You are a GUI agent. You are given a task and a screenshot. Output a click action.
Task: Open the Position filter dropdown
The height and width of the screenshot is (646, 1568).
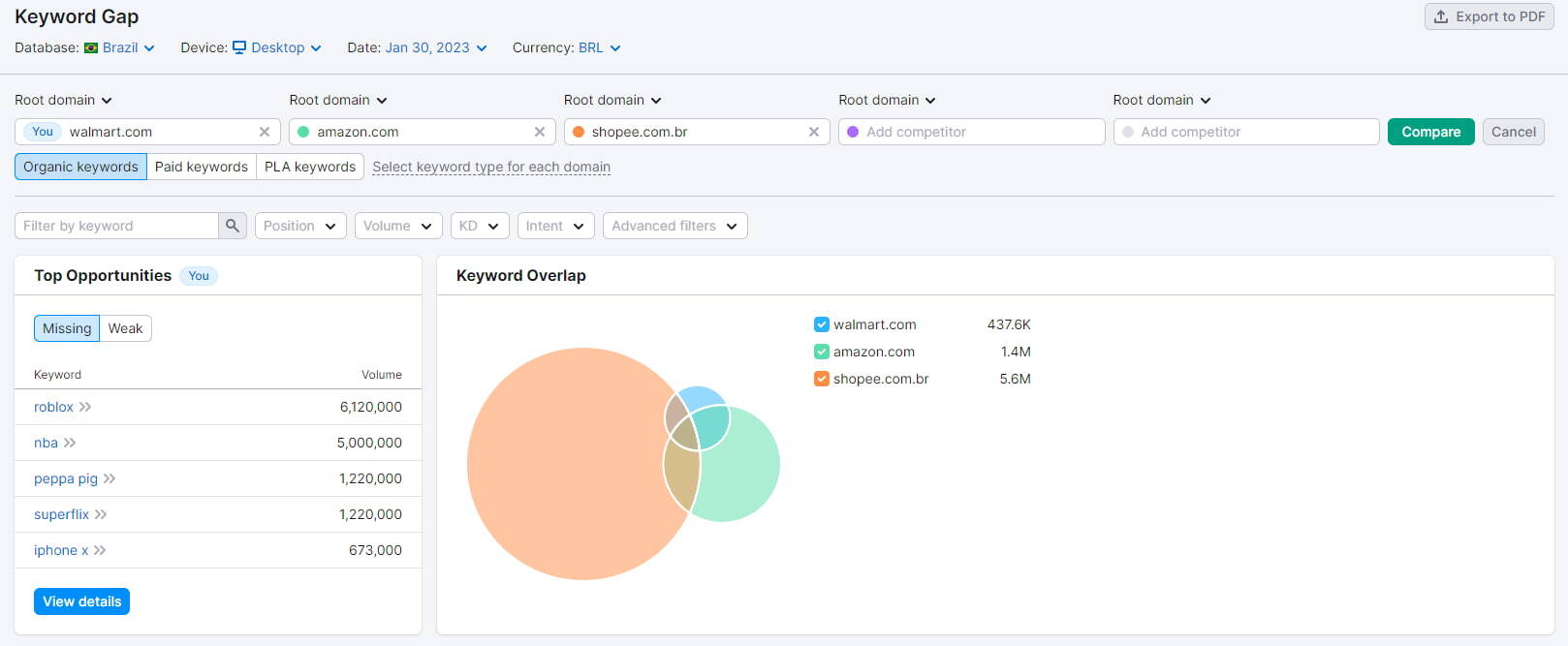coord(300,226)
